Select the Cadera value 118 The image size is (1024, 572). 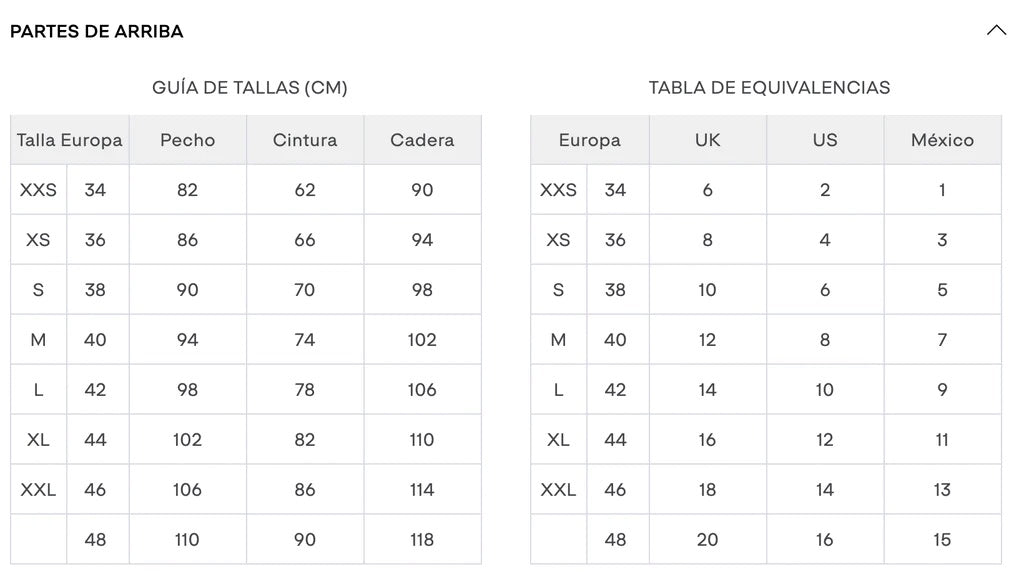(422, 540)
